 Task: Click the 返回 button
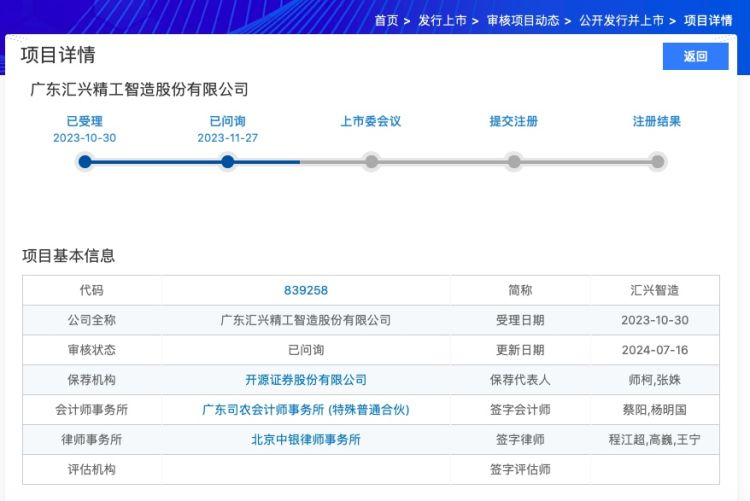(695, 57)
